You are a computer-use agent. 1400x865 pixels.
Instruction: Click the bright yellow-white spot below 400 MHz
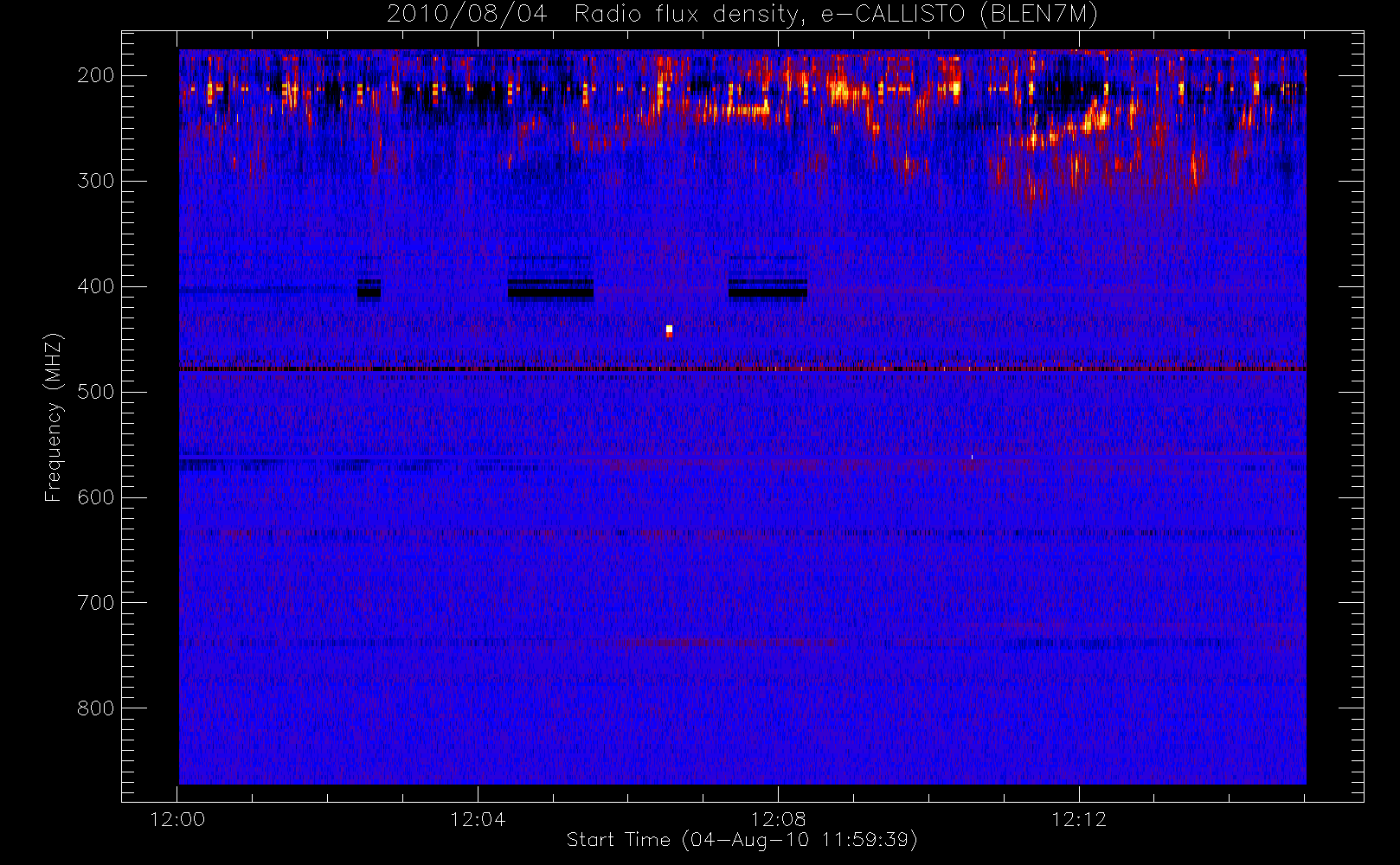point(669,330)
